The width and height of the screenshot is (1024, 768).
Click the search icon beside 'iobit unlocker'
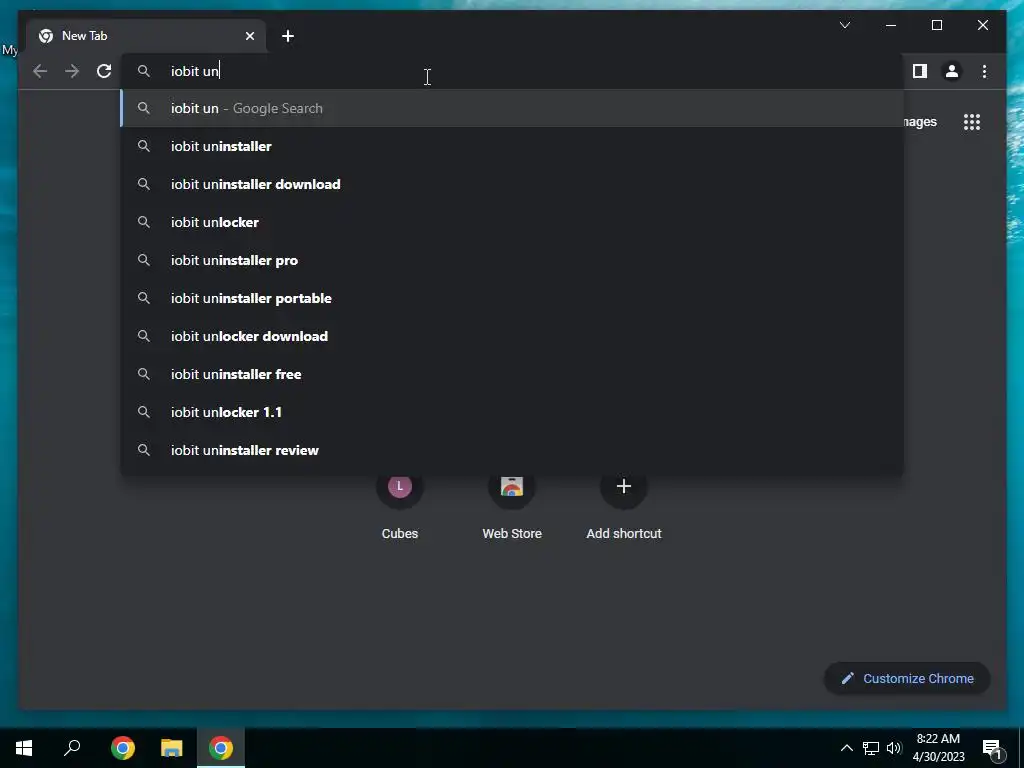pos(144,222)
